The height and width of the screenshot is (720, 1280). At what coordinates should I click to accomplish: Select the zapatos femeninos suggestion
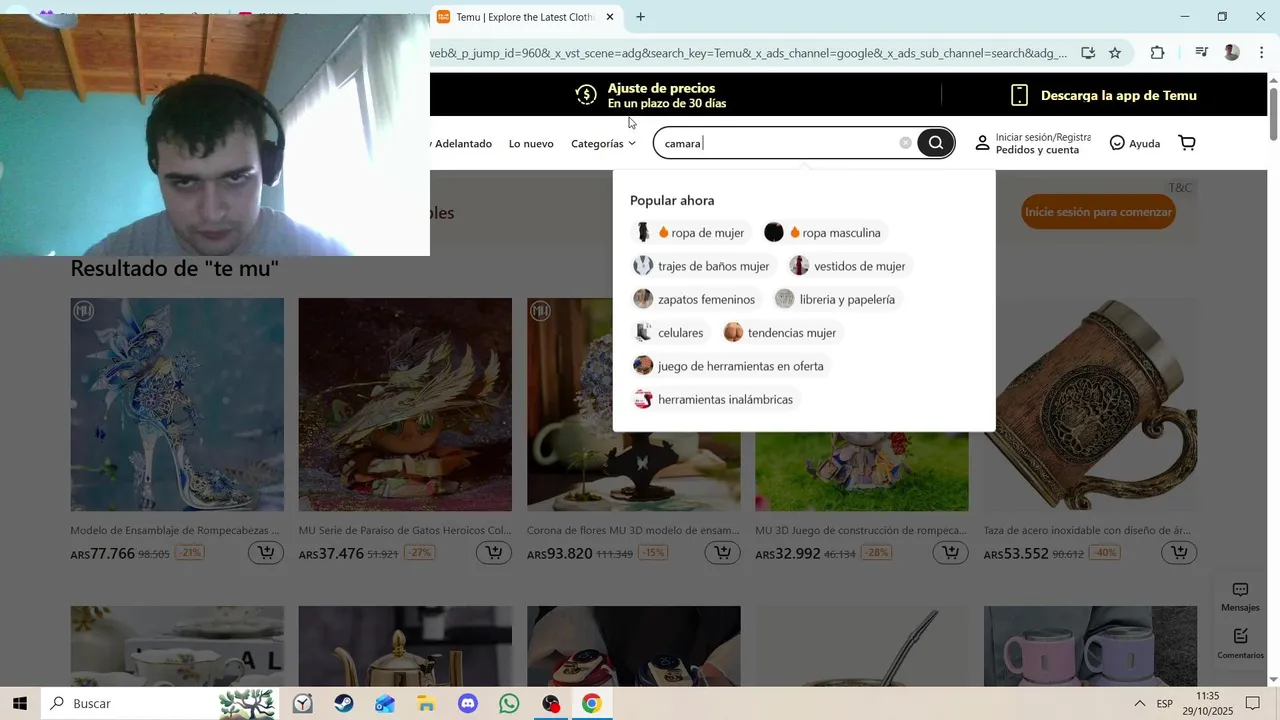(x=695, y=299)
